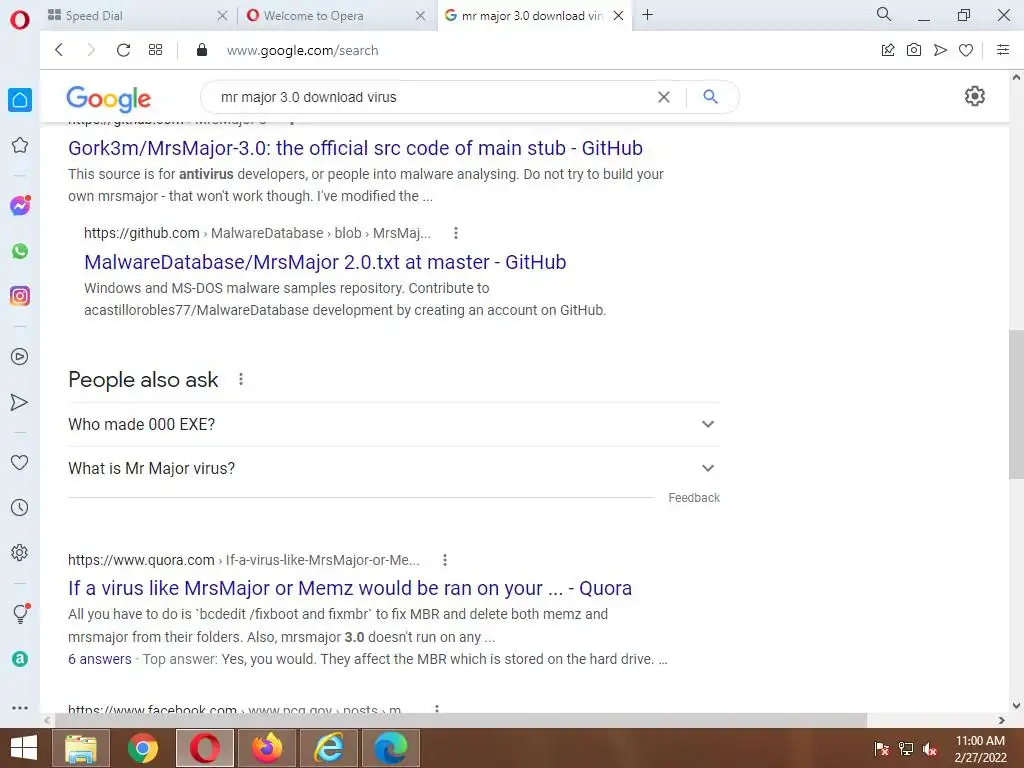Open Google quick settings gear
The width and height of the screenshot is (1024, 768).
coord(974,96)
